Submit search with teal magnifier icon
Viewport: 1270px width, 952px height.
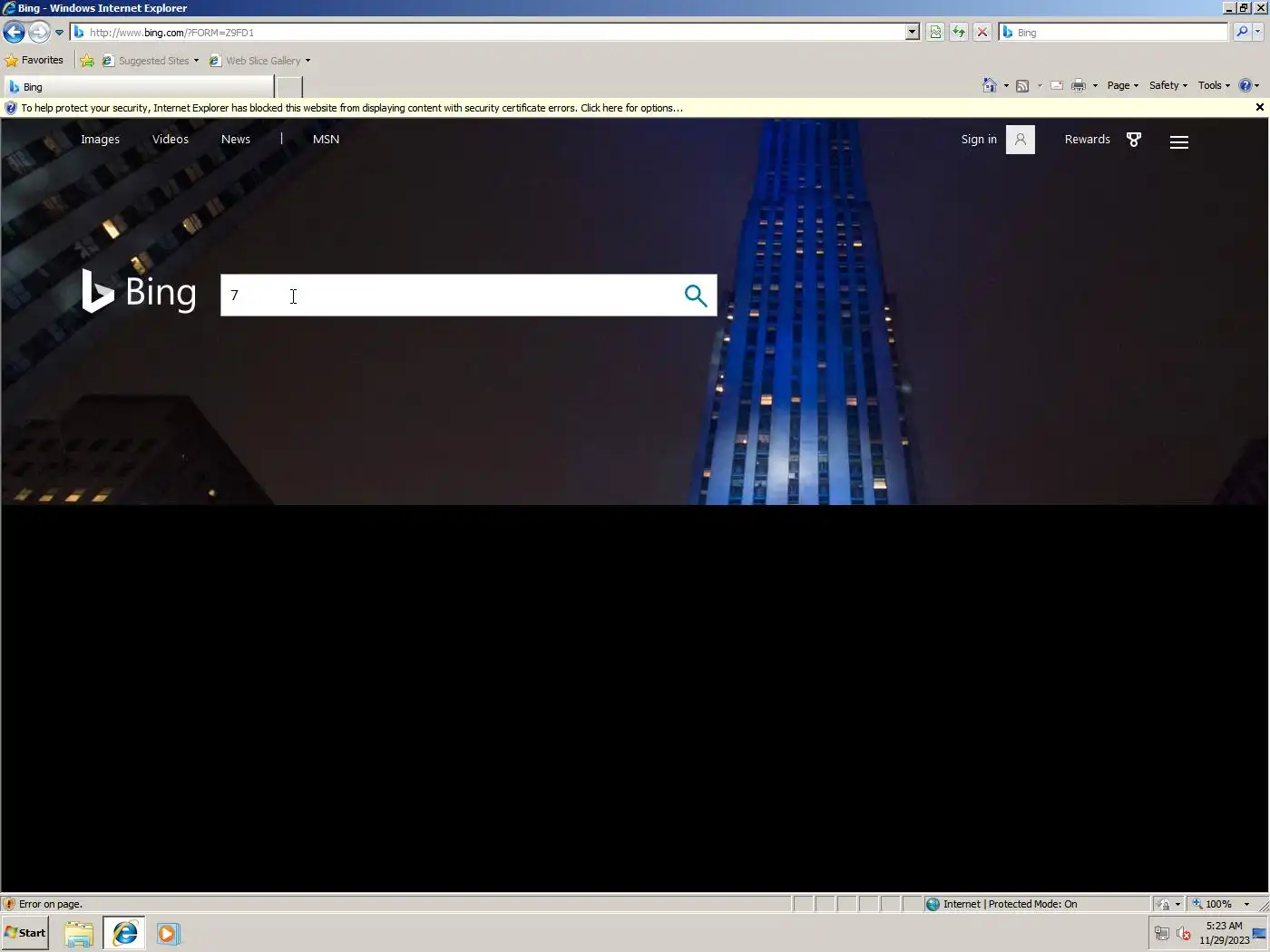click(x=696, y=296)
